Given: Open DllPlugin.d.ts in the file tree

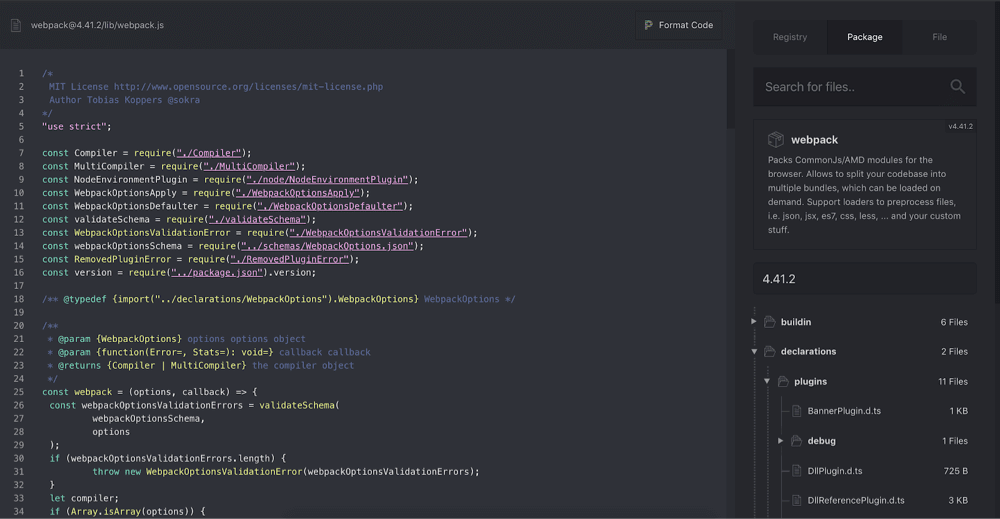Looking at the screenshot, I should 834,471.
